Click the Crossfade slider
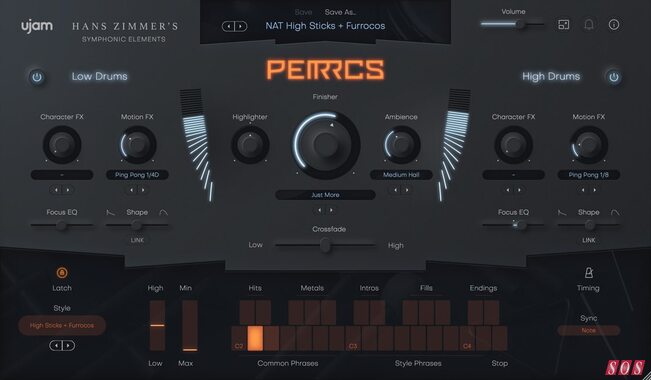 point(326,245)
